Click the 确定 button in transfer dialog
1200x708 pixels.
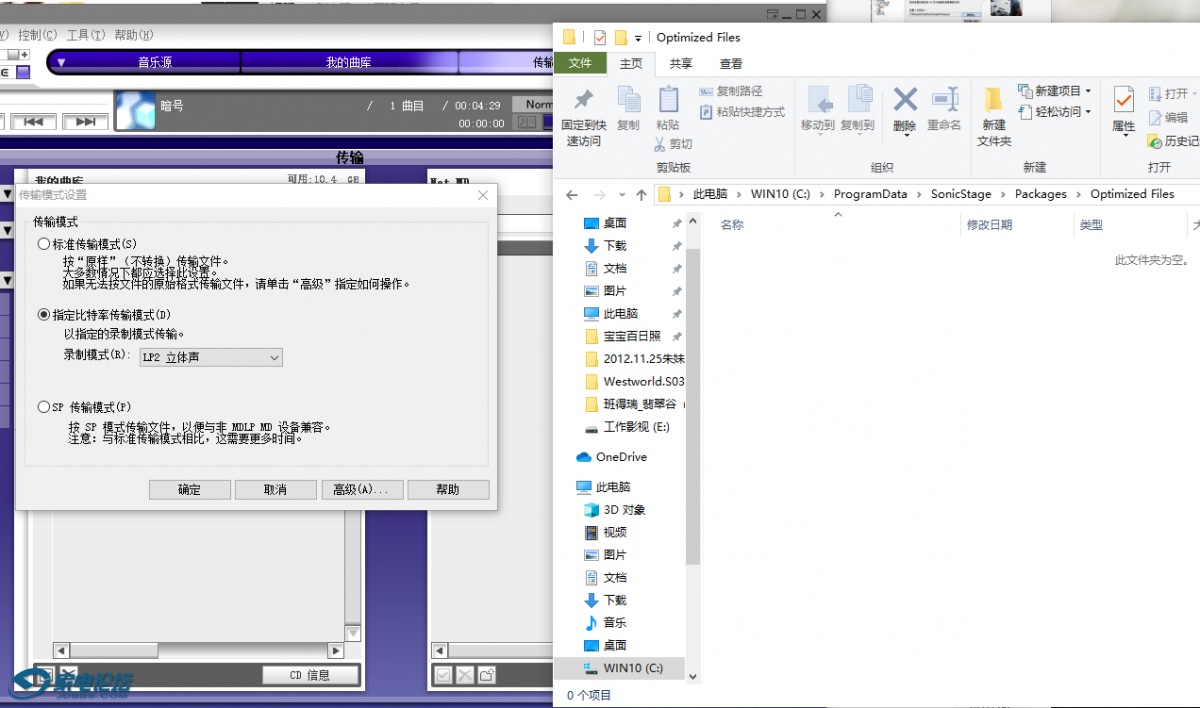click(189, 490)
